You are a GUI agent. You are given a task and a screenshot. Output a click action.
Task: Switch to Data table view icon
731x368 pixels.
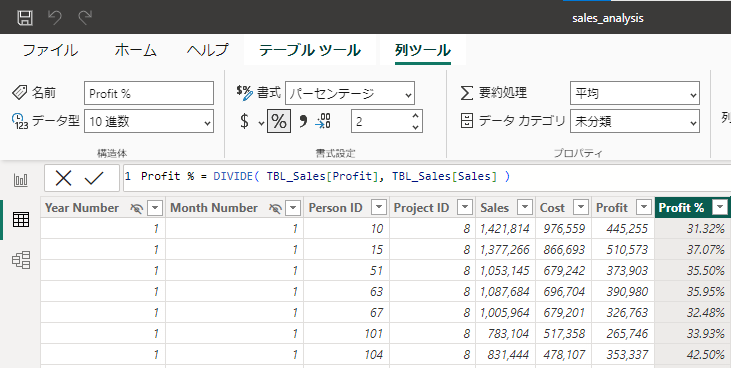tap(21, 219)
